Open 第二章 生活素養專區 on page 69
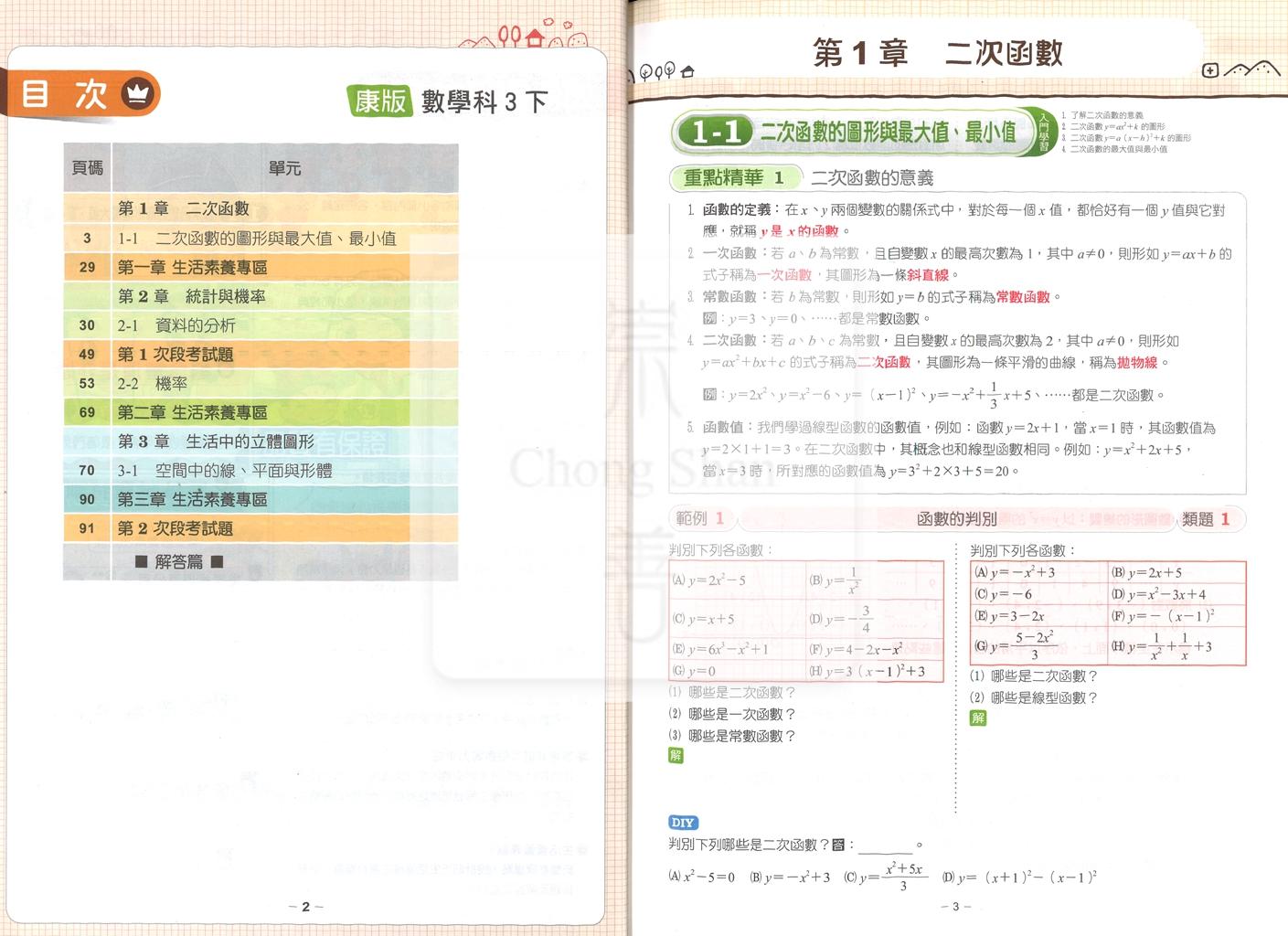This screenshot has width=1288, height=936. point(261,412)
